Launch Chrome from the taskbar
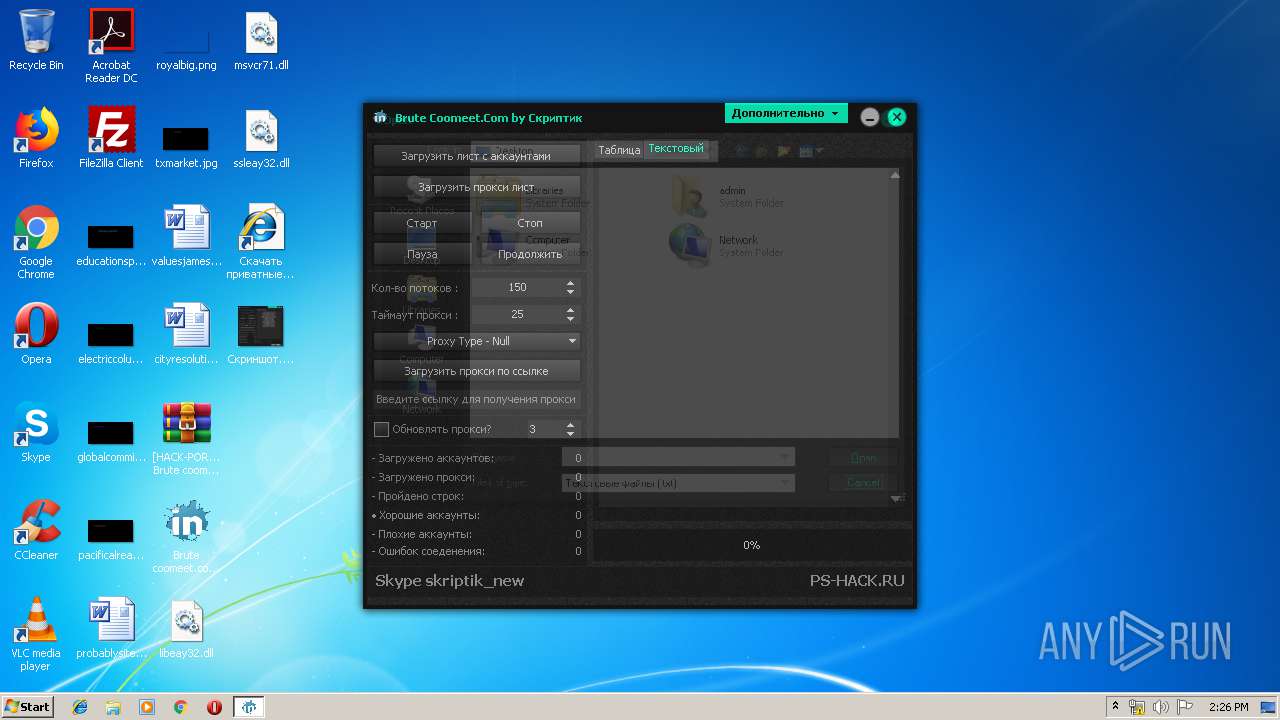The height and width of the screenshot is (720, 1280). (181, 707)
